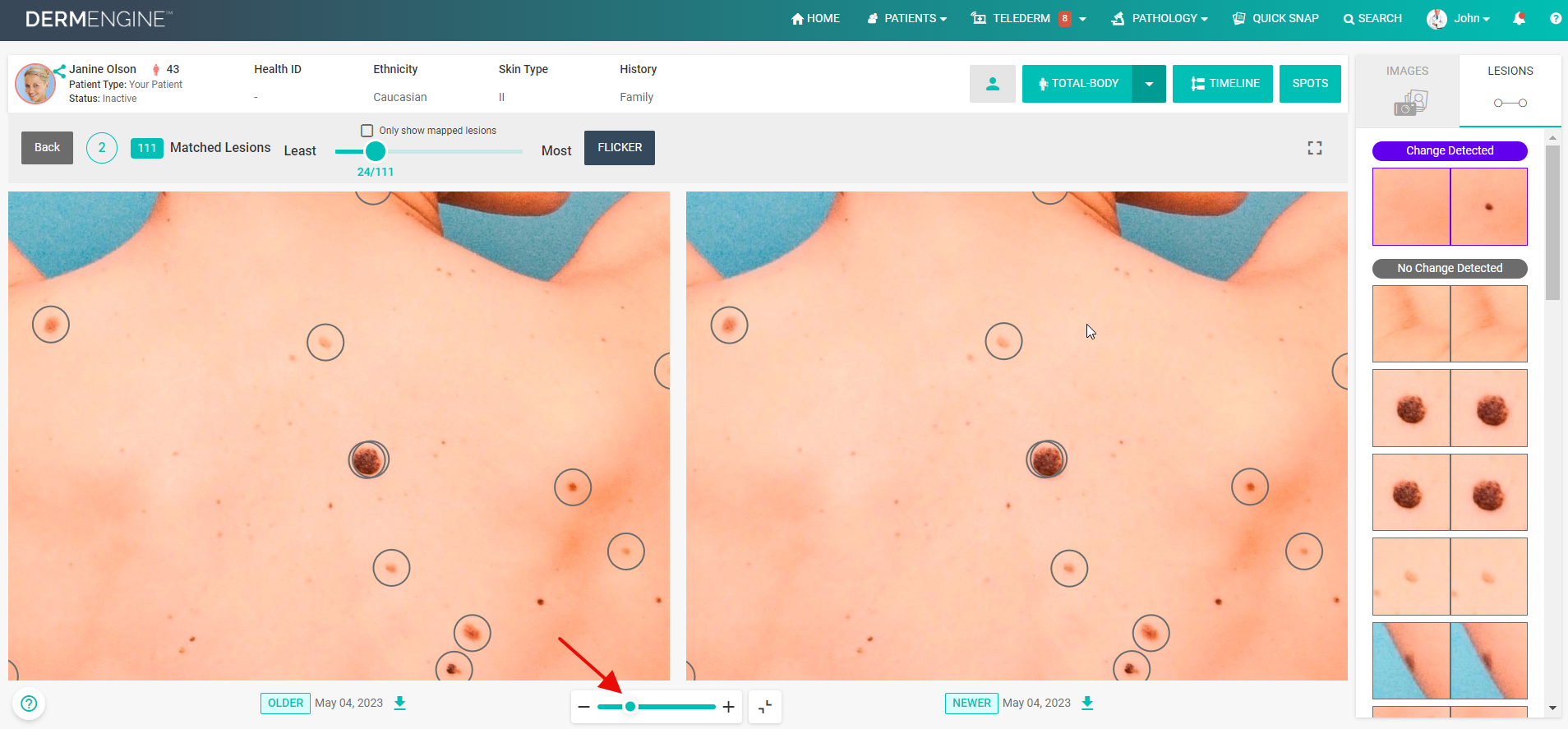Click the patient profile icon button
1568x729 pixels.
[x=993, y=84]
